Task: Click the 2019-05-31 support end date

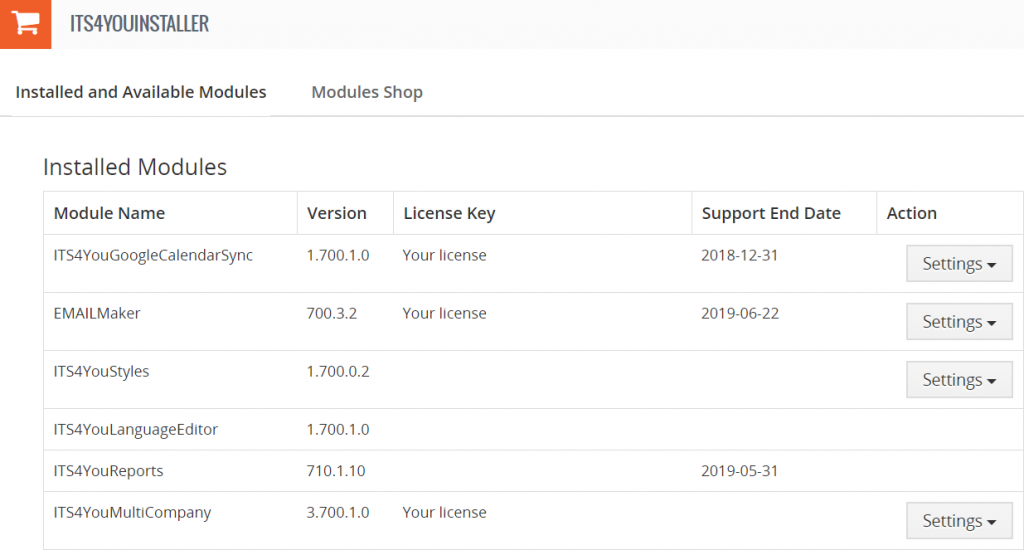Action: click(x=740, y=471)
